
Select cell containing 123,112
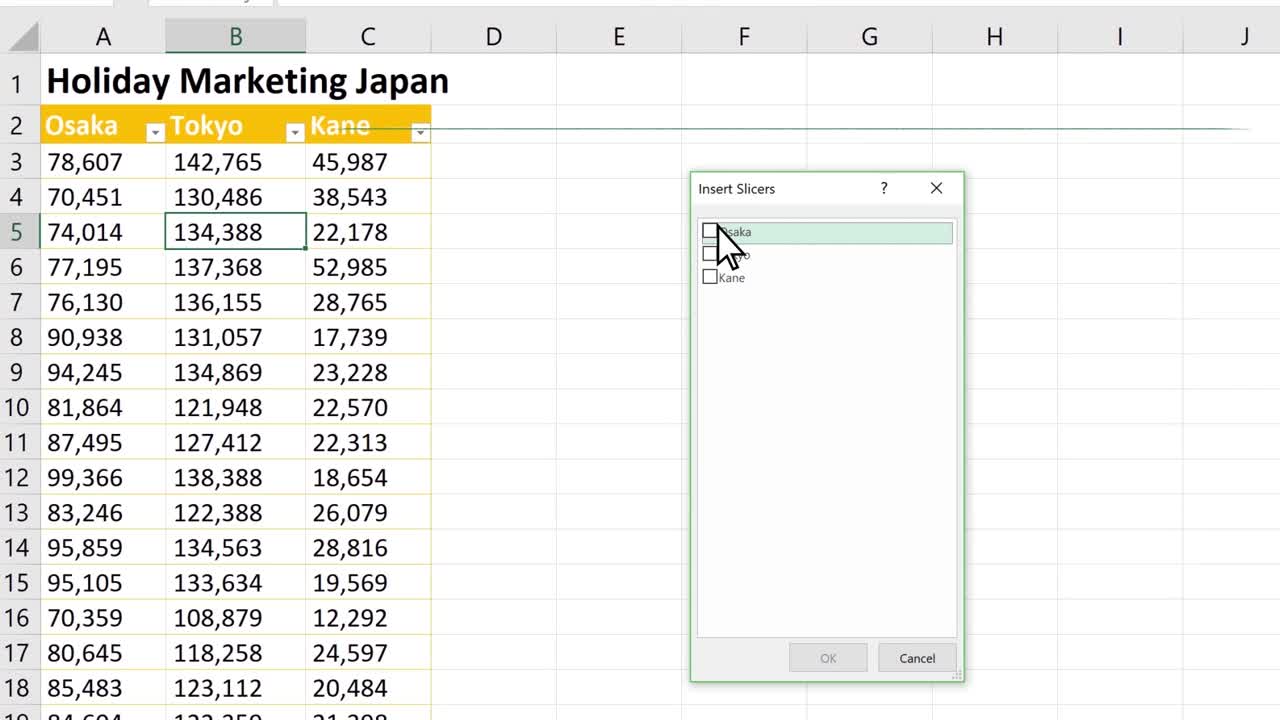235,688
